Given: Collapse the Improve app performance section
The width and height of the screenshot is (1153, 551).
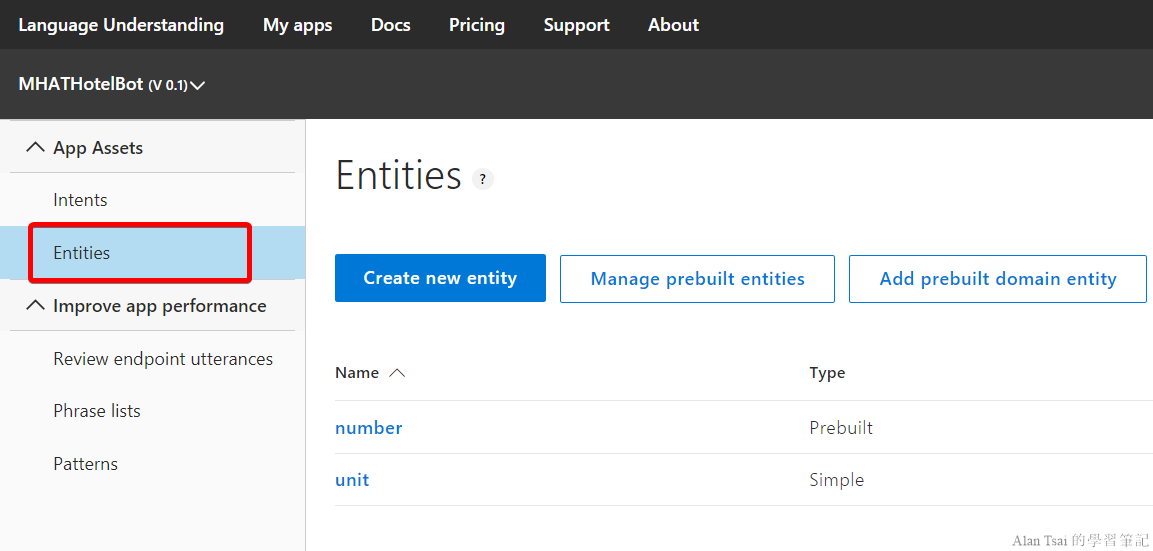Looking at the screenshot, I should (36, 306).
